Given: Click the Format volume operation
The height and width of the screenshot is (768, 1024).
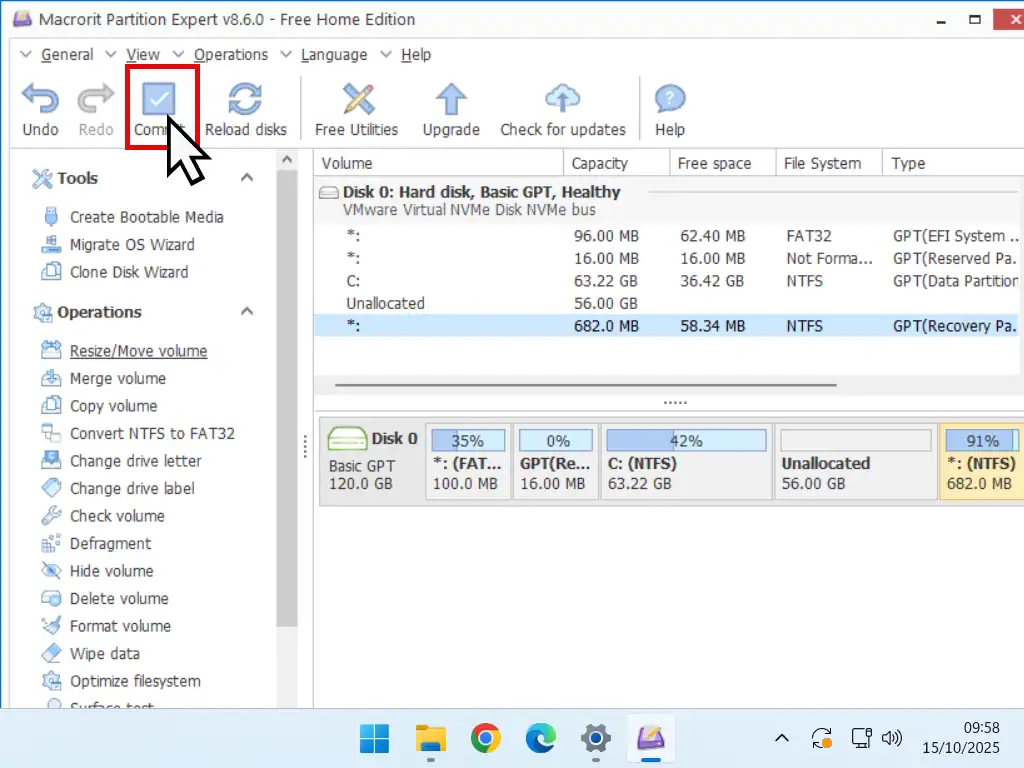Looking at the screenshot, I should 120,626.
